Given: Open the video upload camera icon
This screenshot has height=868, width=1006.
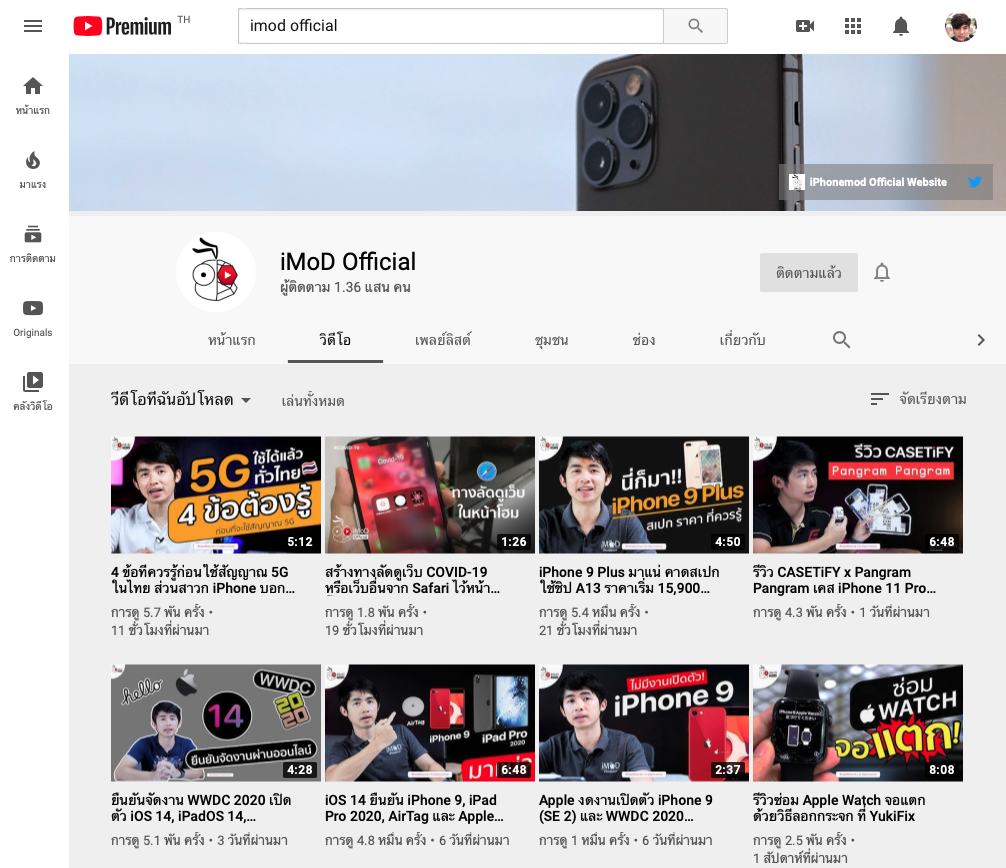Looking at the screenshot, I should click(x=805, y=26).
